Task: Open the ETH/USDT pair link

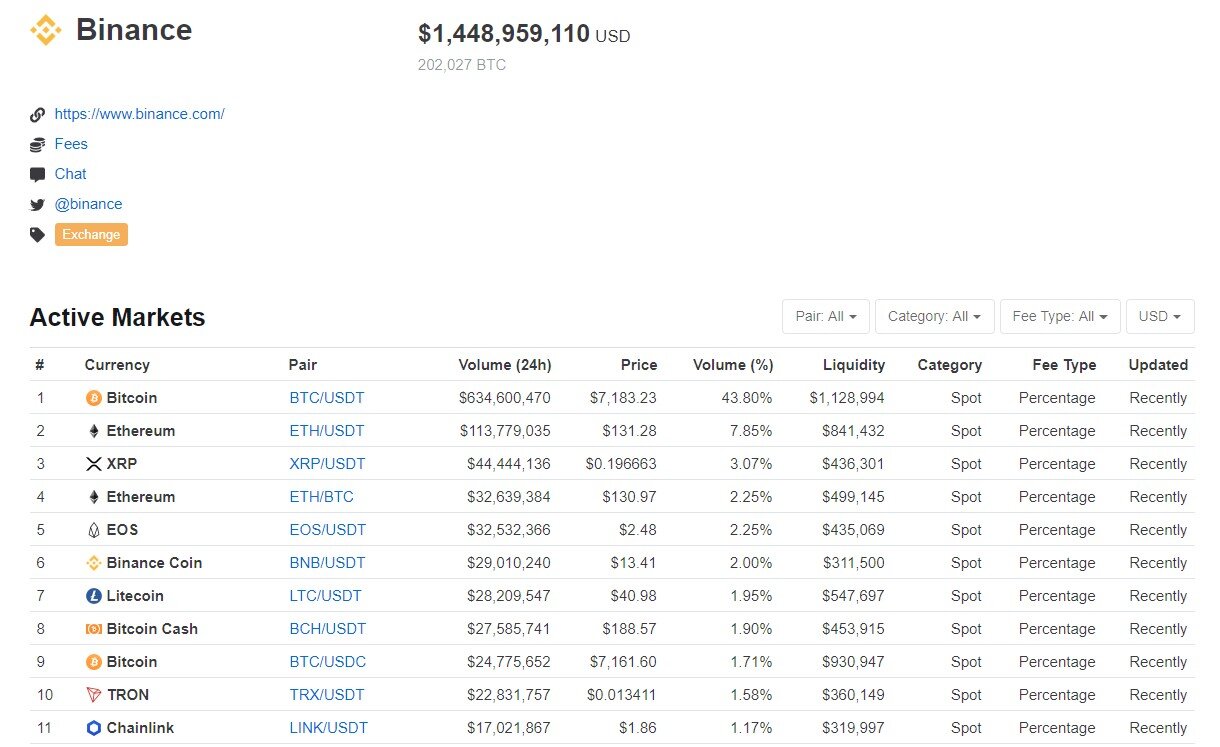Action: point(327,431)
